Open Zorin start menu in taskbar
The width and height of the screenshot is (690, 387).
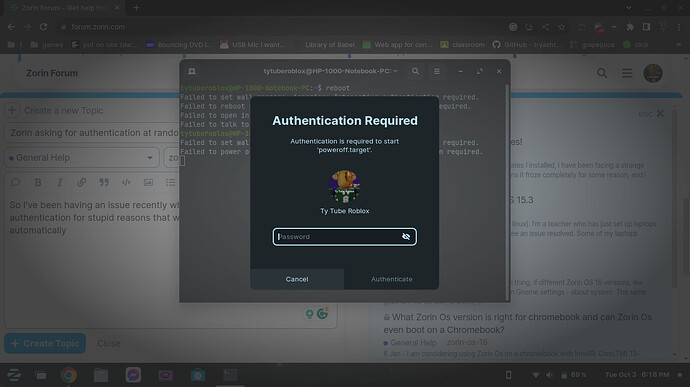(x=14, y=375)
